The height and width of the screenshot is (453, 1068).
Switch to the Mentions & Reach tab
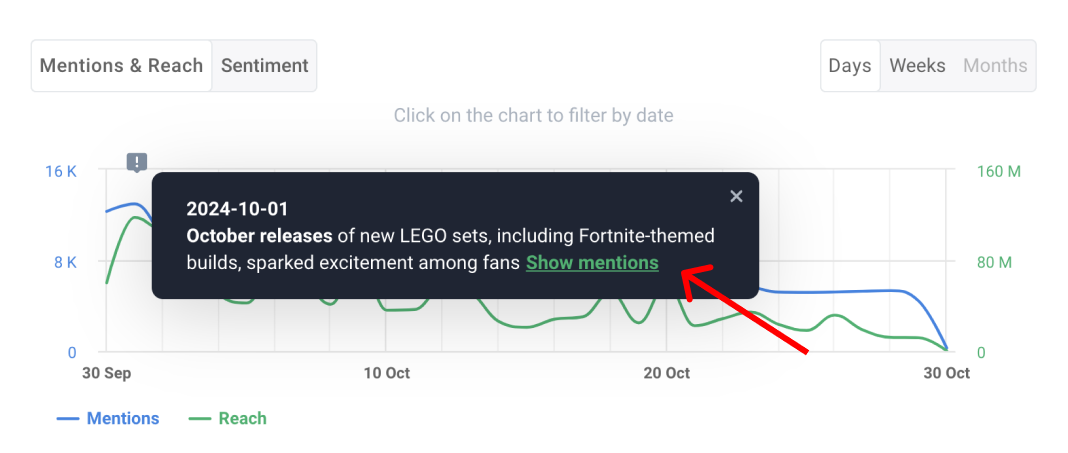click(122, 66)
